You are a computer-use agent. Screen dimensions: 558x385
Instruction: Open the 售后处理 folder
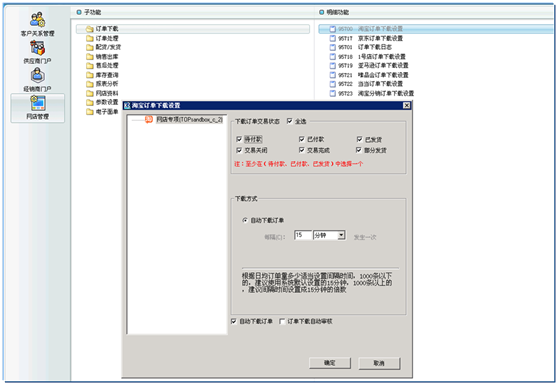coord(102,65)
